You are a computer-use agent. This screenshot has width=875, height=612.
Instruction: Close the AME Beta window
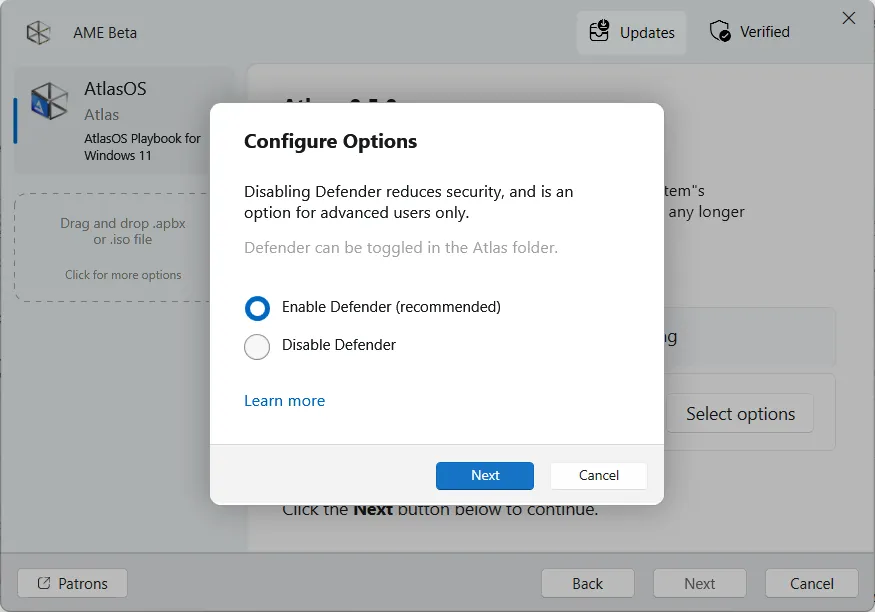(849, 17)
